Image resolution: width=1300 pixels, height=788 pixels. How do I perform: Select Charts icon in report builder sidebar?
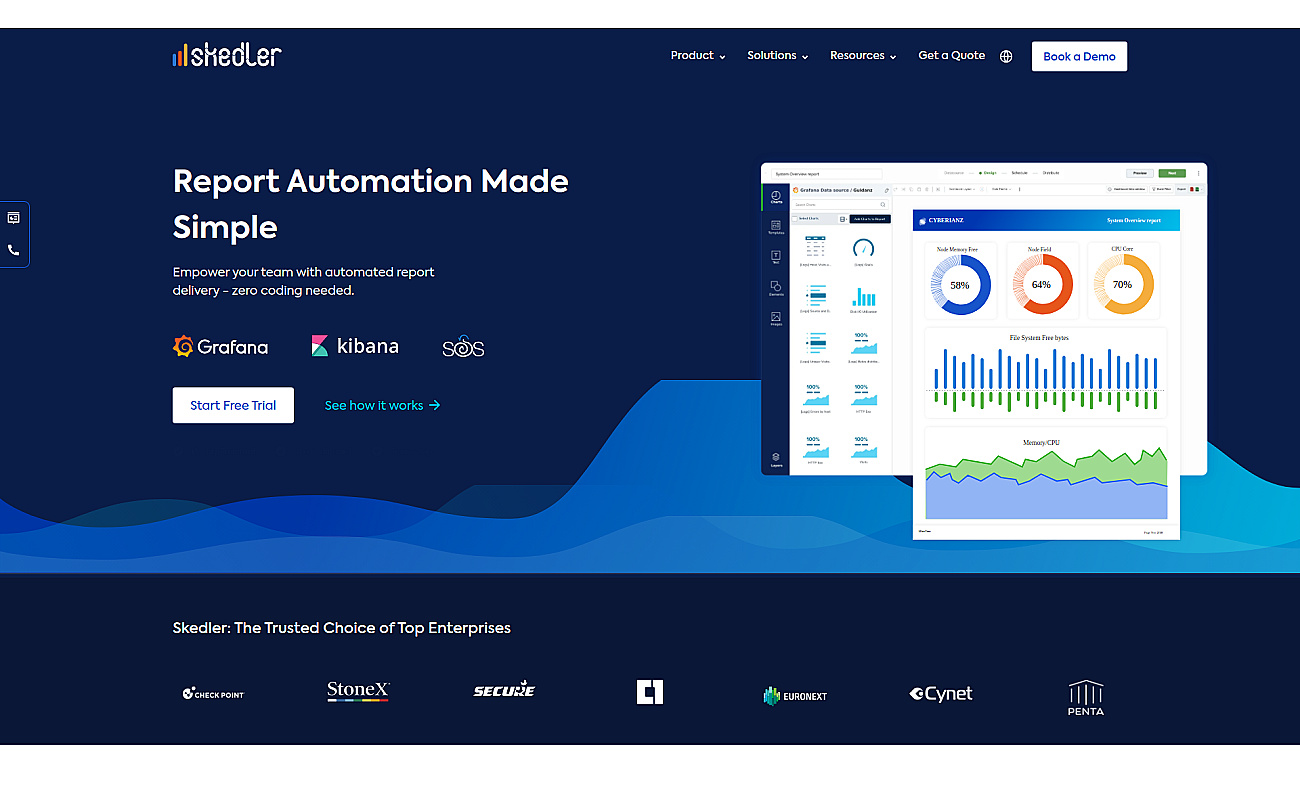point(776,197)
